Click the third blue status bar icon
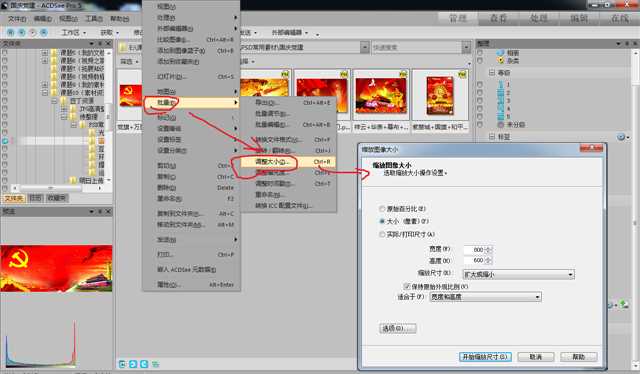 pos(144,363)
